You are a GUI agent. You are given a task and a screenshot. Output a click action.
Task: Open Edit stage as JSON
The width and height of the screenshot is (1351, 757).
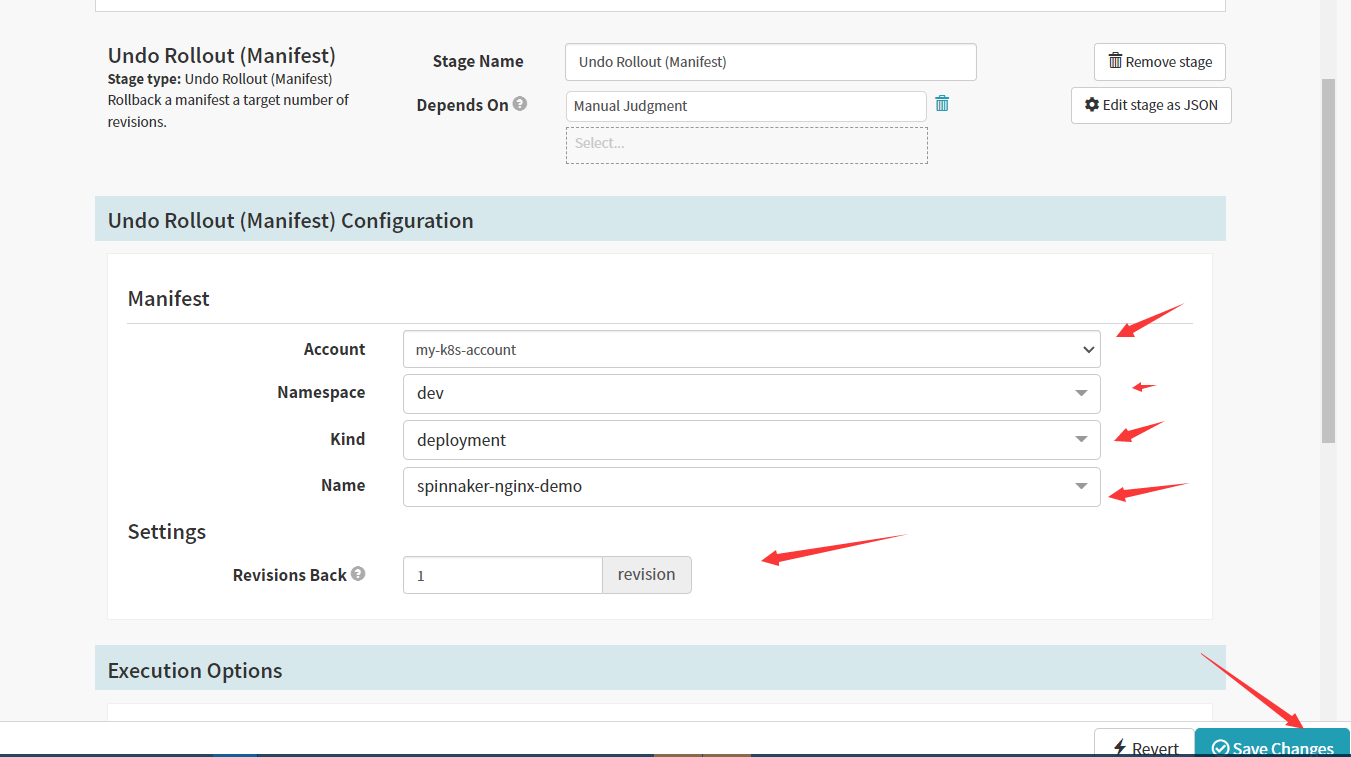(1151, 105)
